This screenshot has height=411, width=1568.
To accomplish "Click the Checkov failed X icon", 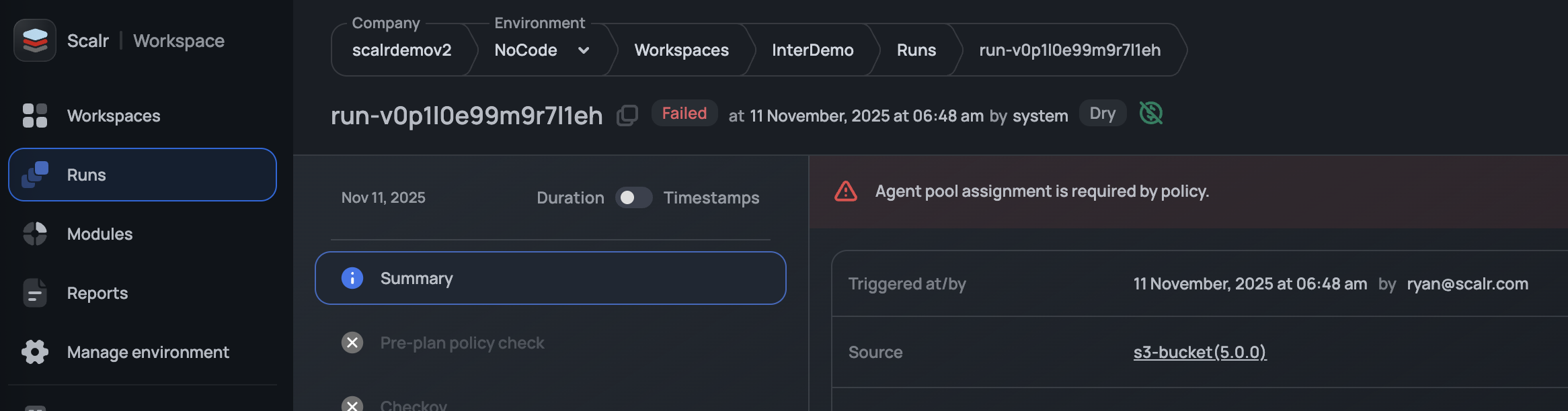I will (x=352, y=404).
